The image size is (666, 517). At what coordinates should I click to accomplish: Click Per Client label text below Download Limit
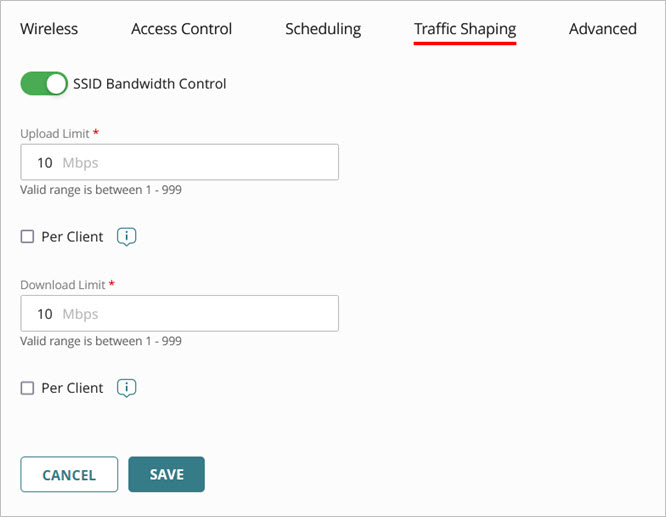click(x=72, y=388)
